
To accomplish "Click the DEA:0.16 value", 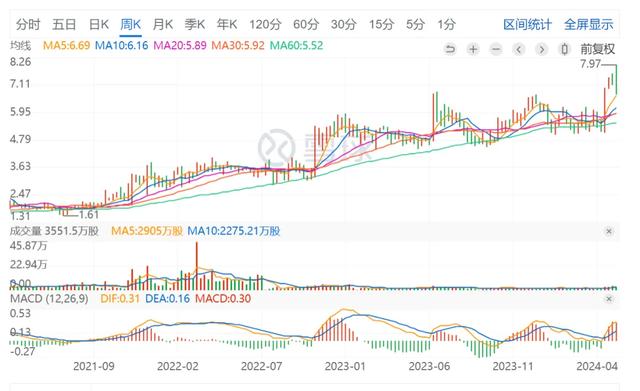I will pyautogui.click(x=167, y=298).
